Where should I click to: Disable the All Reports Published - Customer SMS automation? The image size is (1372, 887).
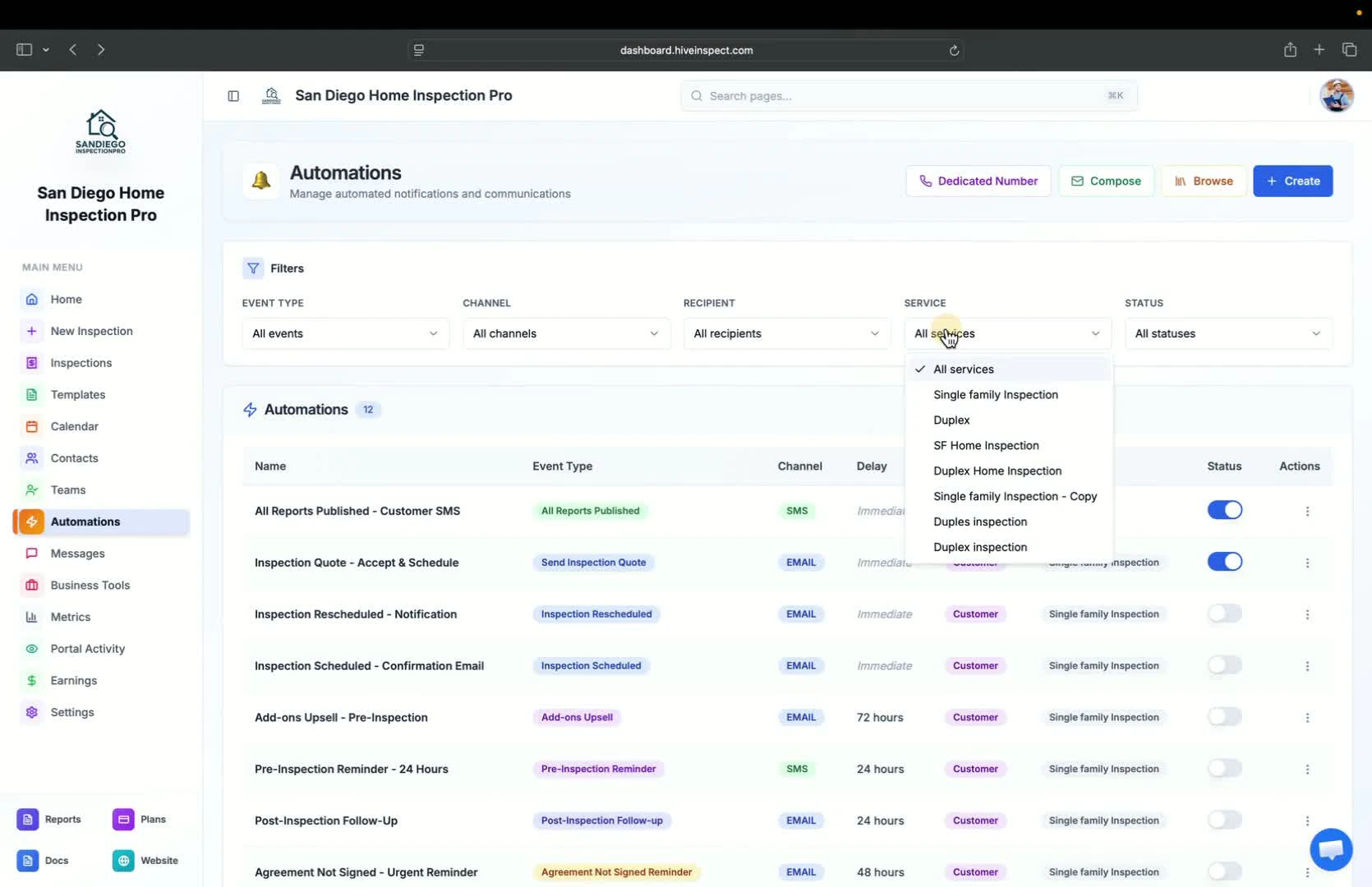coord(1225,510)
